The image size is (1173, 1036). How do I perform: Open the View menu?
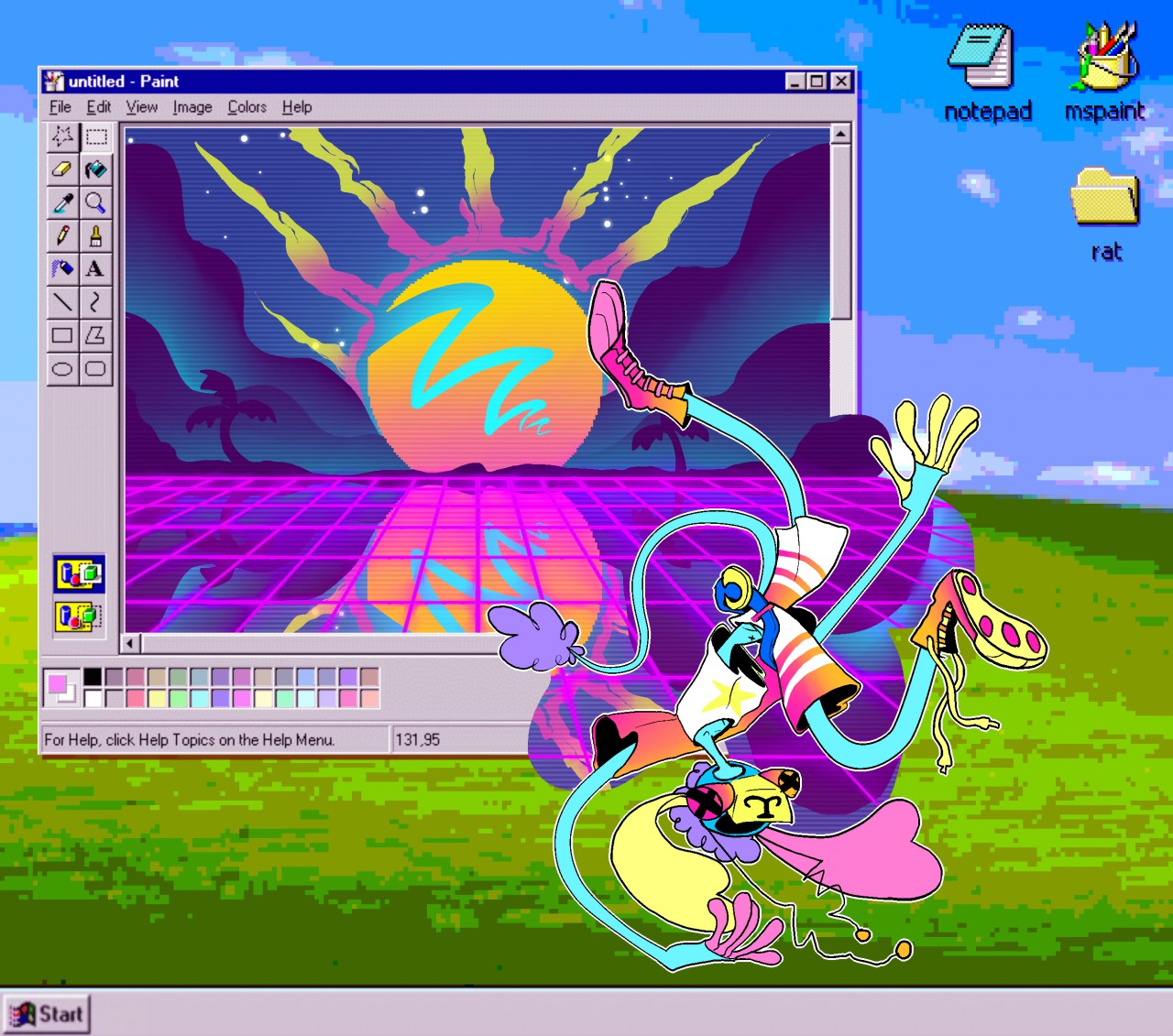[x=142, y=107]
